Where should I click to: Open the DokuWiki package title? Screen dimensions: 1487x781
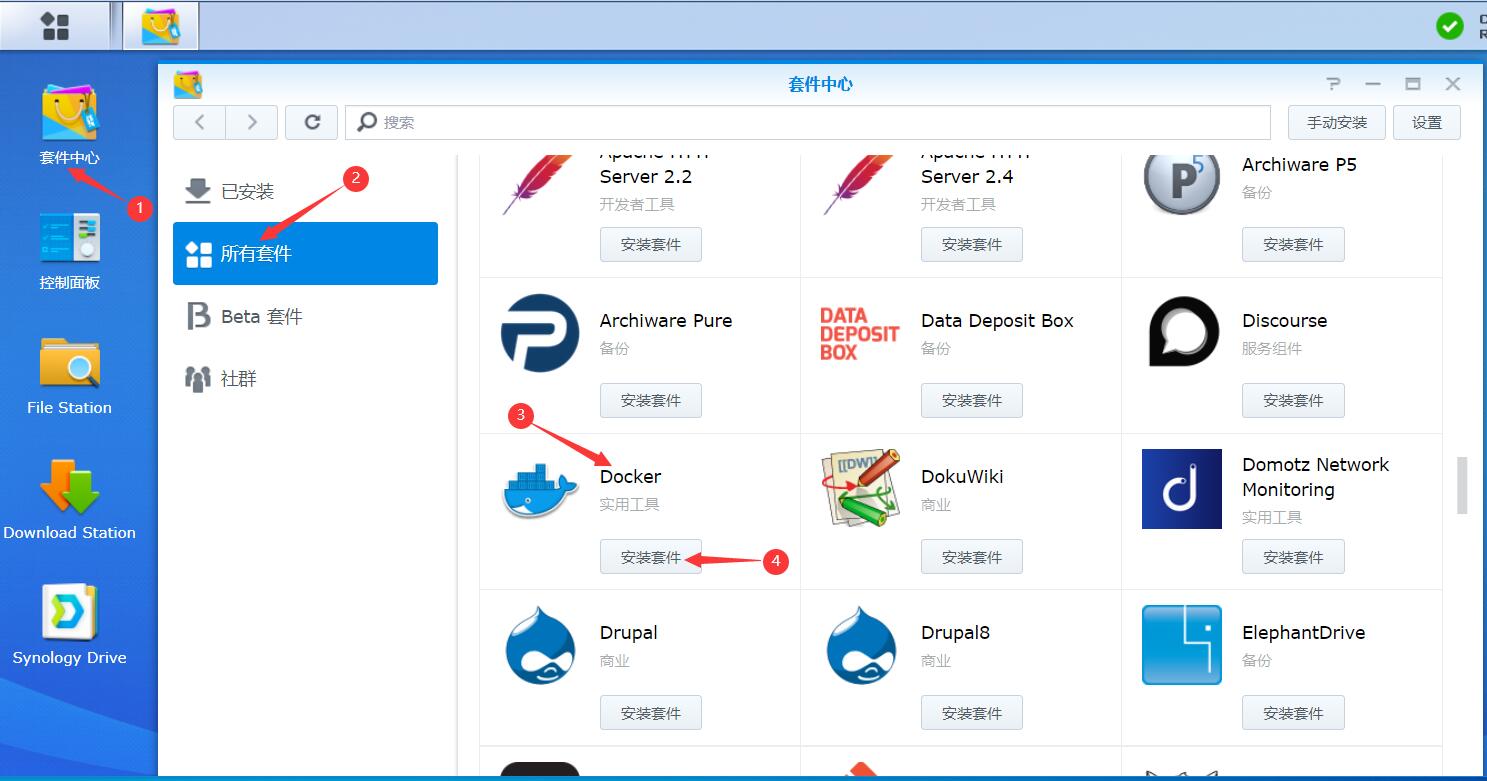coord(962,477)
